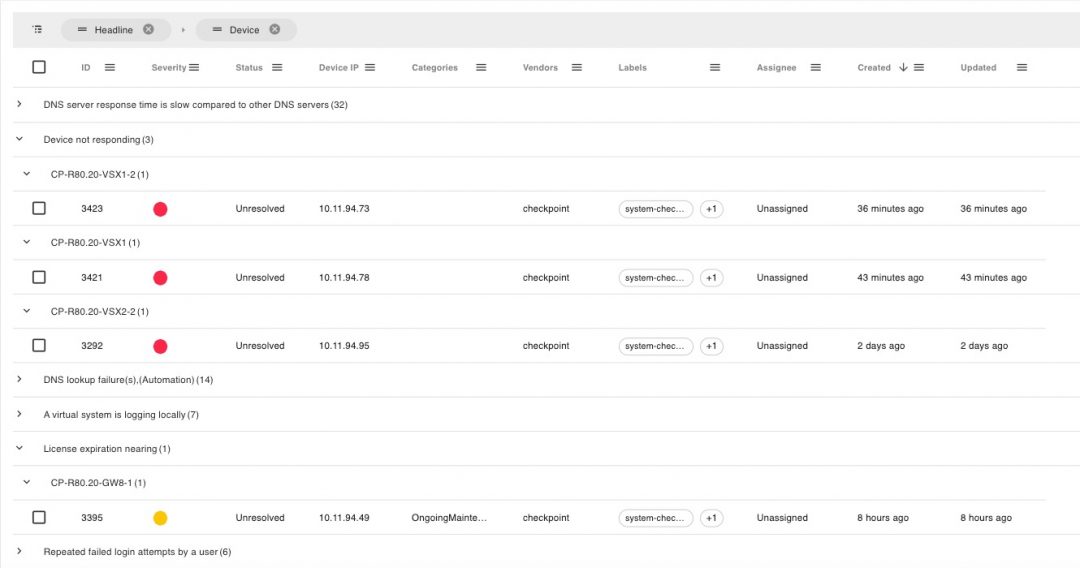Open the Severity column menu icon
The height and width of the screenshot is (568, 1080).
194,67
